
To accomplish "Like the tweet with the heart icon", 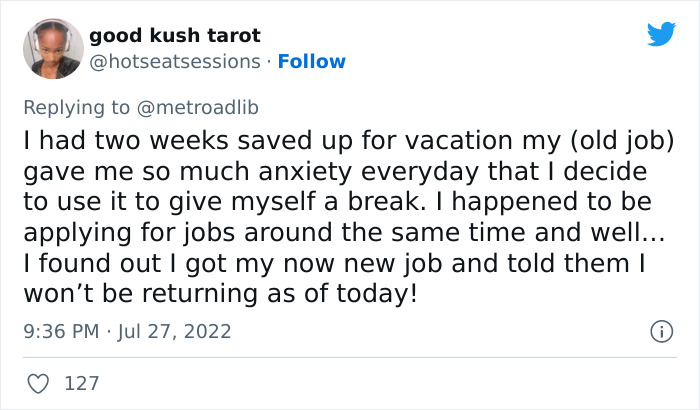I will coord(40,382).
